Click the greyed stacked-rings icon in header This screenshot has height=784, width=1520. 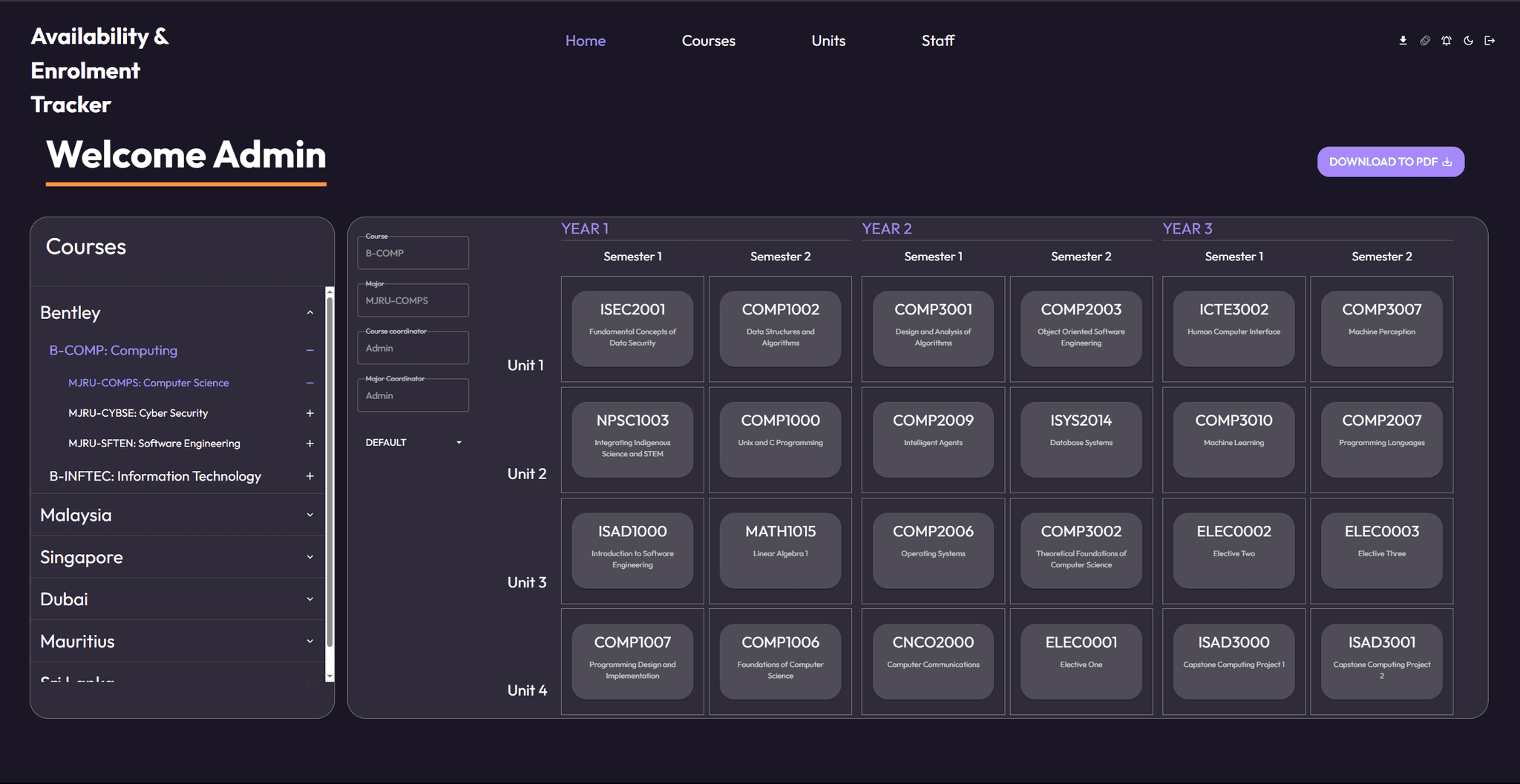pos(1425,41)
